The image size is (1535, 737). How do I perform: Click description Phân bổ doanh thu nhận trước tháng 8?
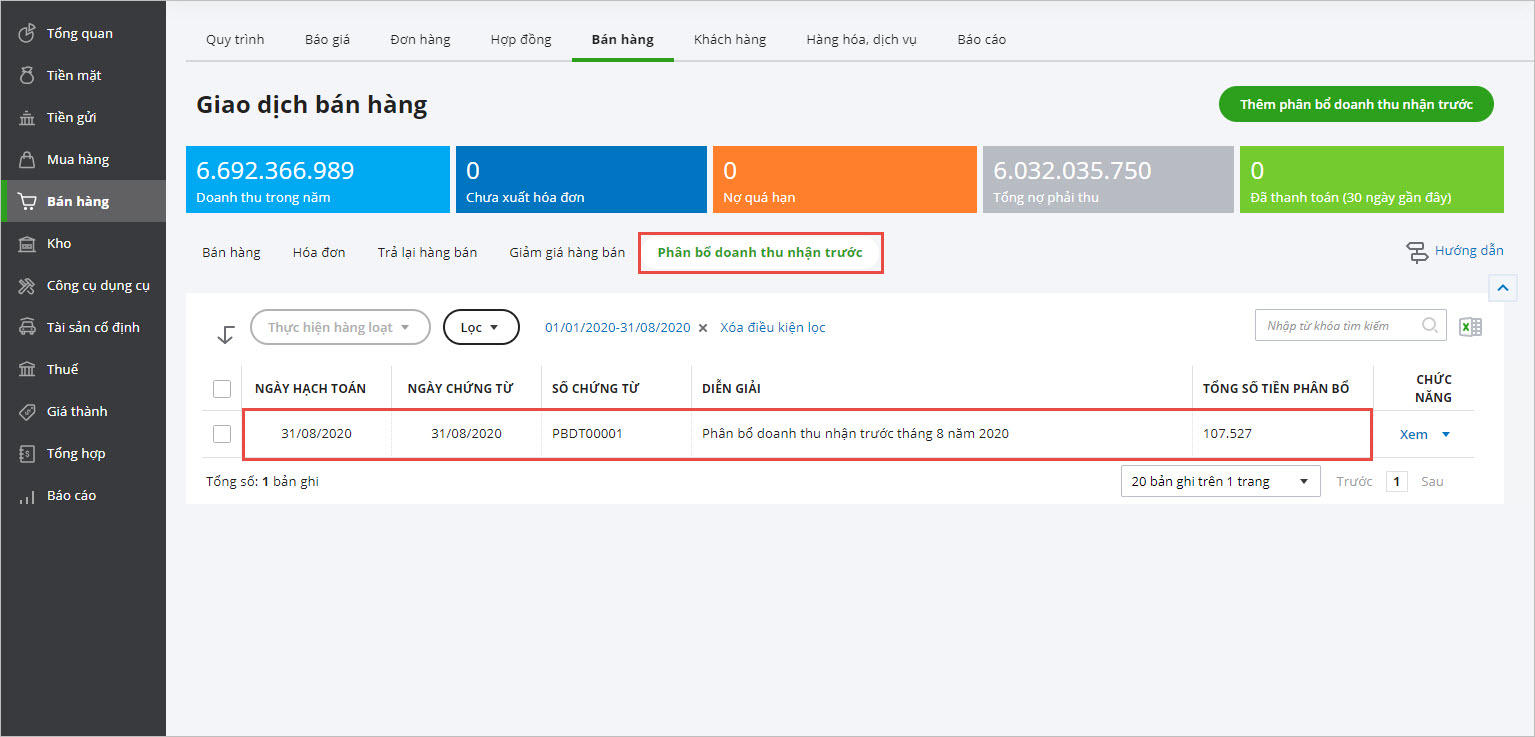(855, 434)
